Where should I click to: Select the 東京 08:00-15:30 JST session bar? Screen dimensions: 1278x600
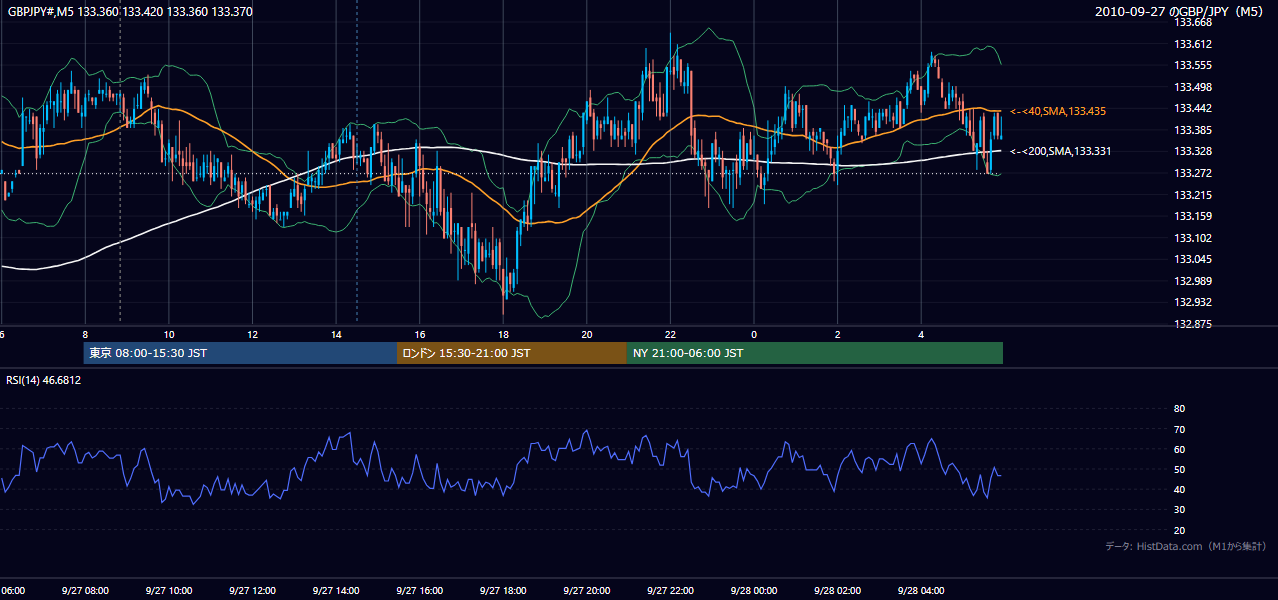(240, 353)
